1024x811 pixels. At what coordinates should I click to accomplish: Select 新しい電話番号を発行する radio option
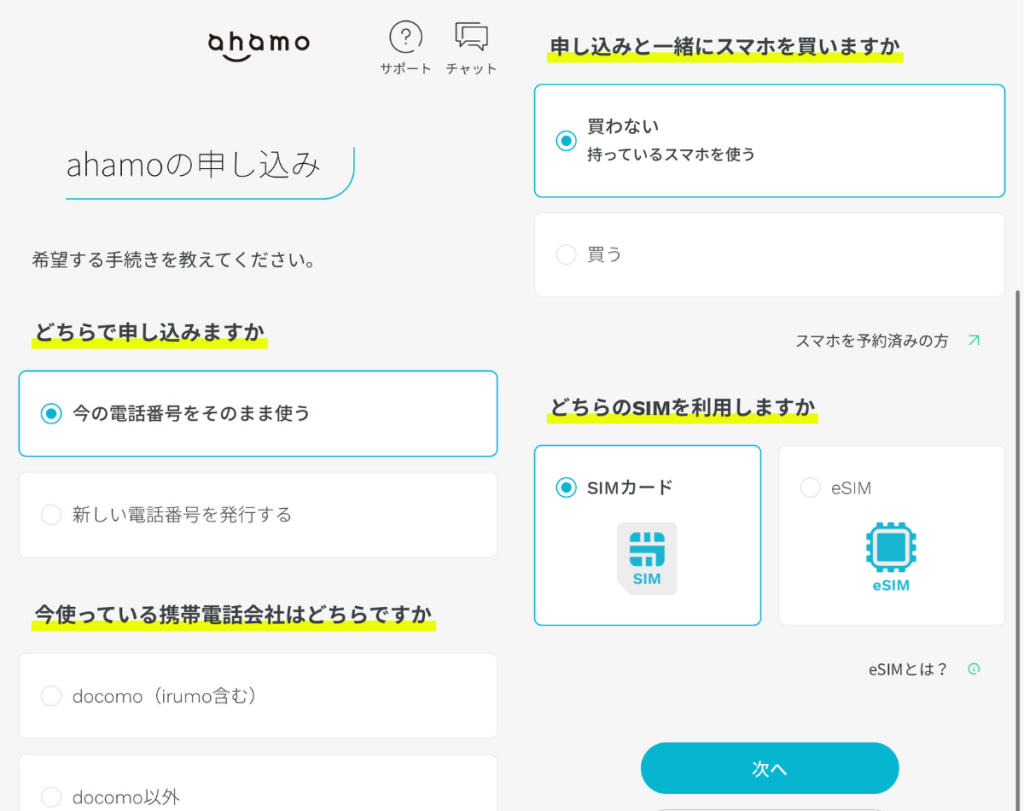pyautogui.click(x=258, y=515)
